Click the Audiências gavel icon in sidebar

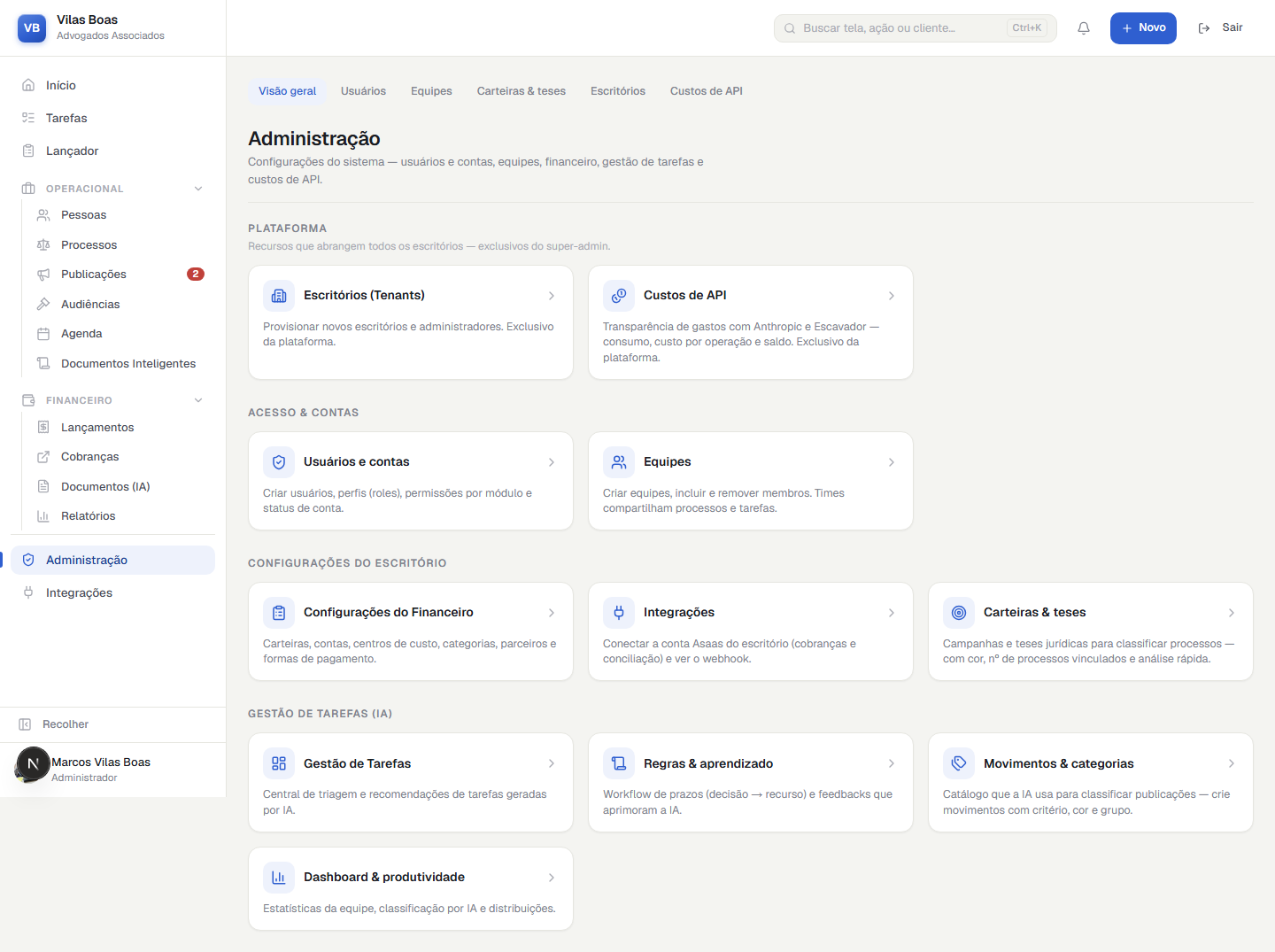point(43,304)
